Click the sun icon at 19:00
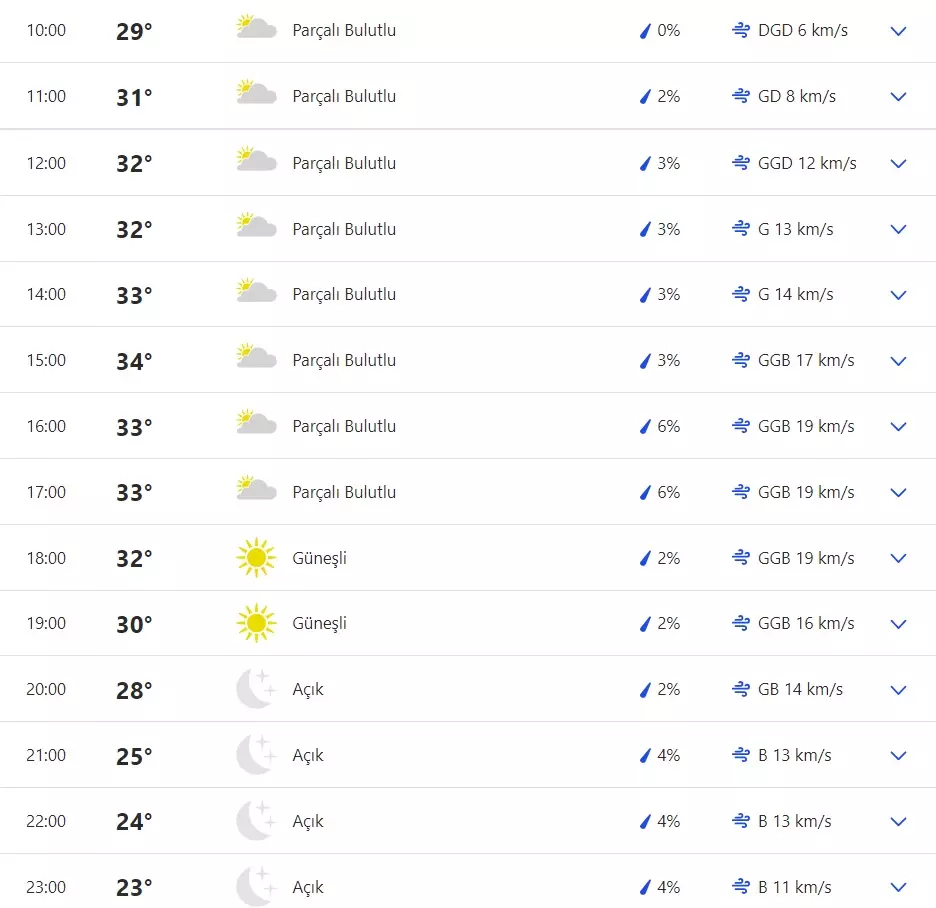The width and height of the screenshot is (936, 908). point(256,623)
